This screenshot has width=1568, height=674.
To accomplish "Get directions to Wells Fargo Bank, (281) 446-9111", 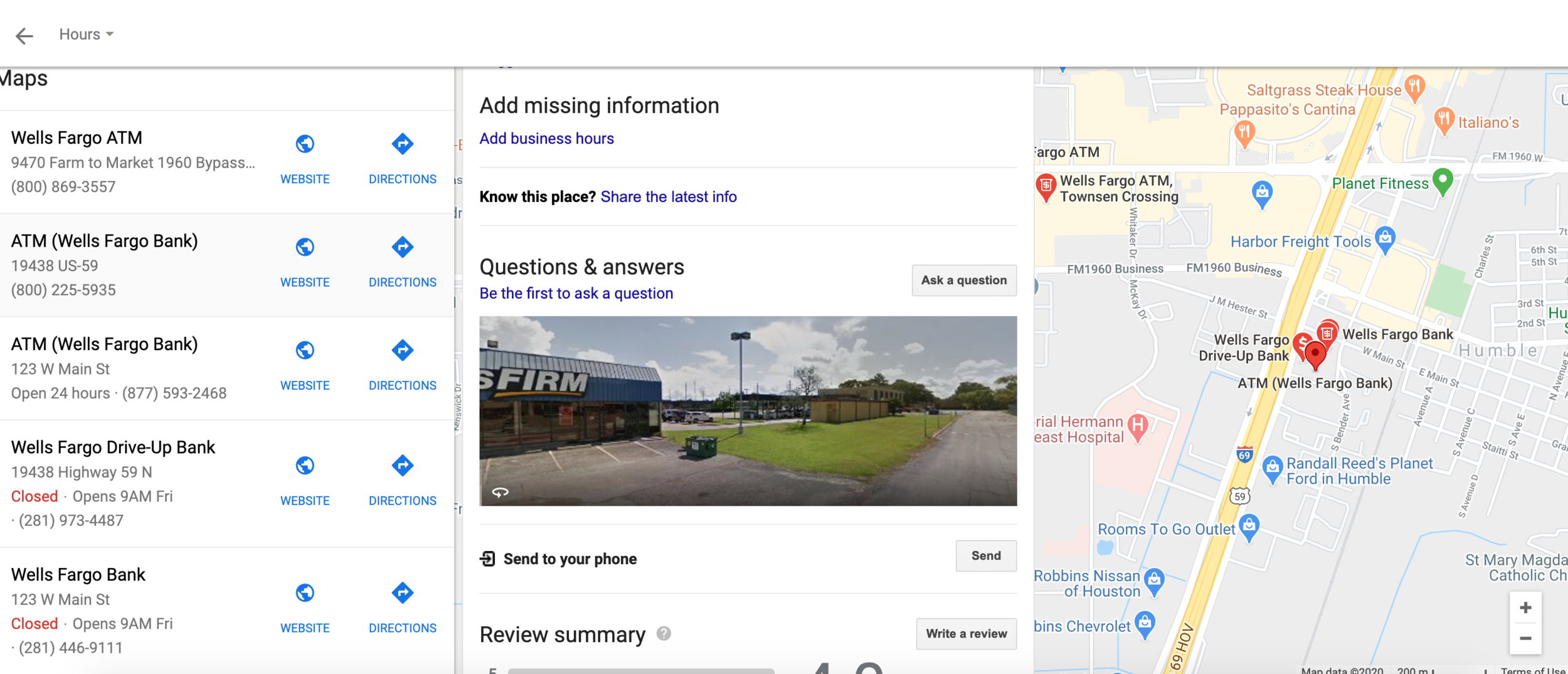I will pos(403,609).
